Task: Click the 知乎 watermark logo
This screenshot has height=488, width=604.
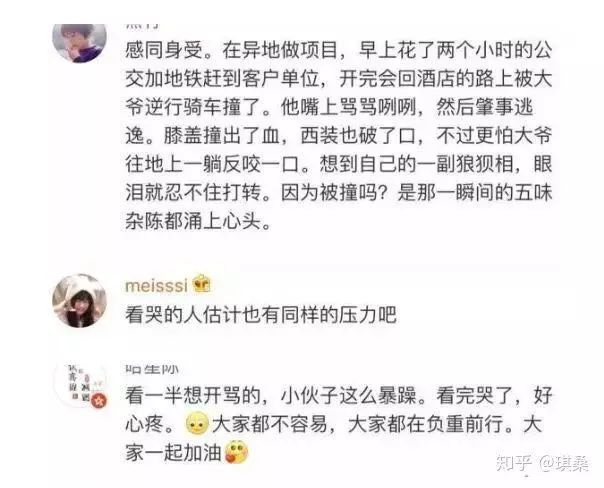Action: [514, 463]
